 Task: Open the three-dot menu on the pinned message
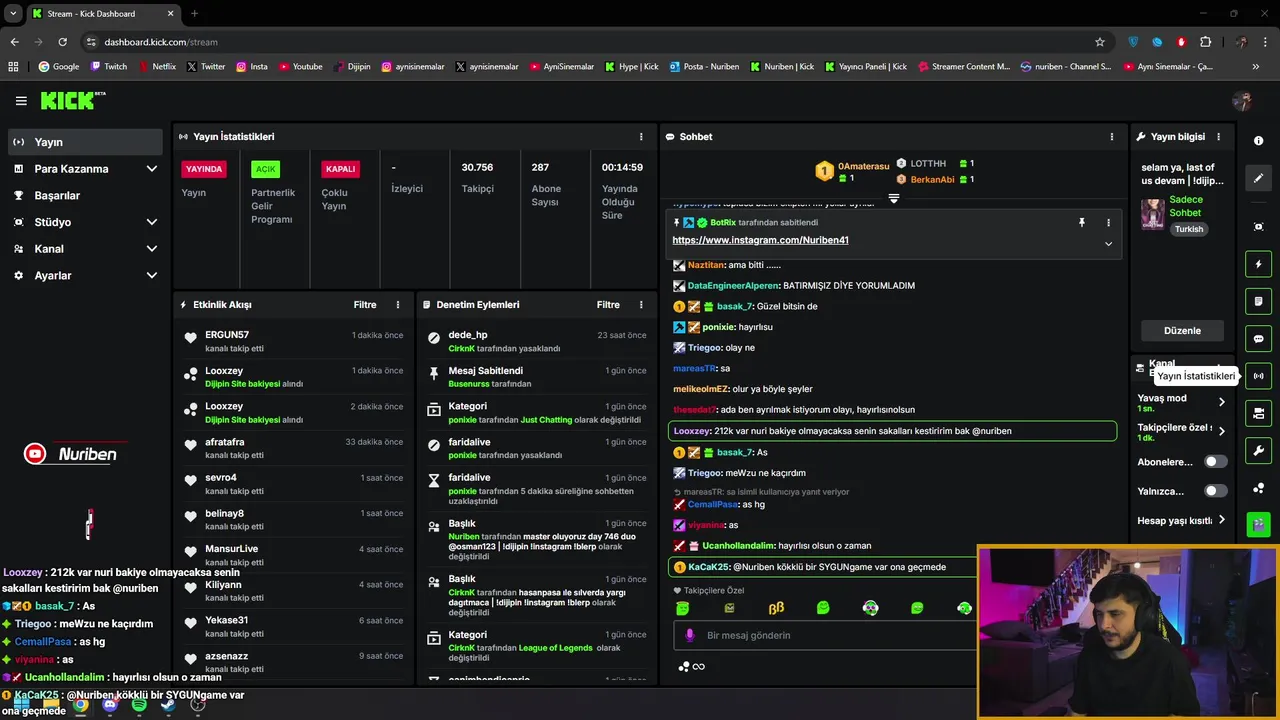point(1108,223)
